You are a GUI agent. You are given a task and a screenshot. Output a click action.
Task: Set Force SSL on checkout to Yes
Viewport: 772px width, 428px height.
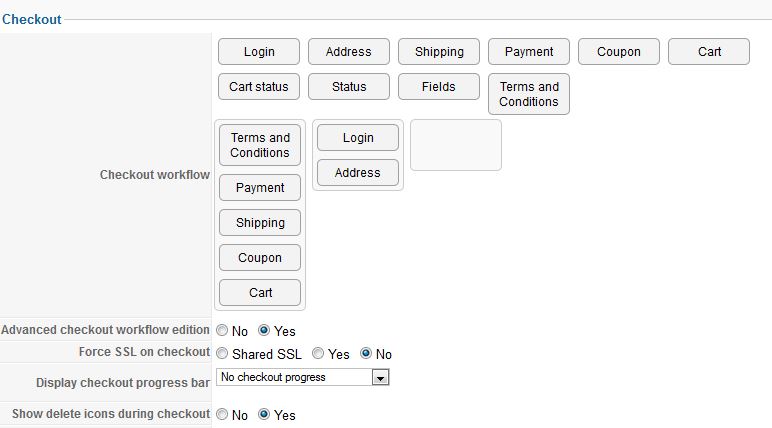tap(317, 354)
